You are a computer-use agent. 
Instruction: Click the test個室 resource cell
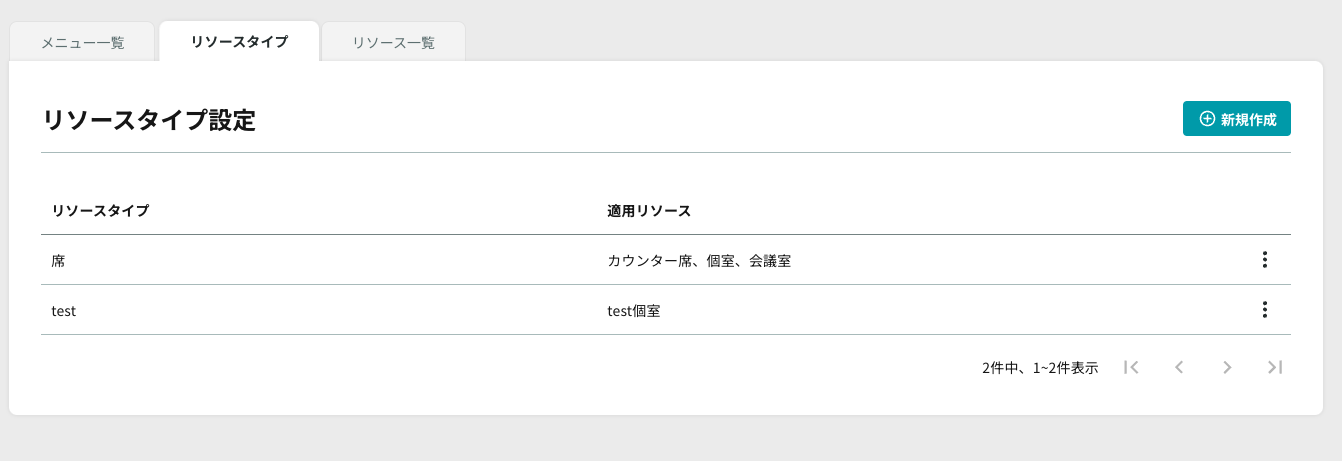[x=634, y=311]
